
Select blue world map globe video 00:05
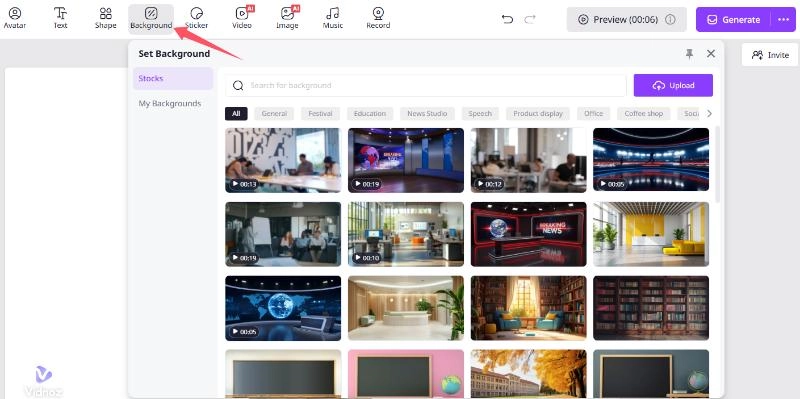(x=283, y=308)
